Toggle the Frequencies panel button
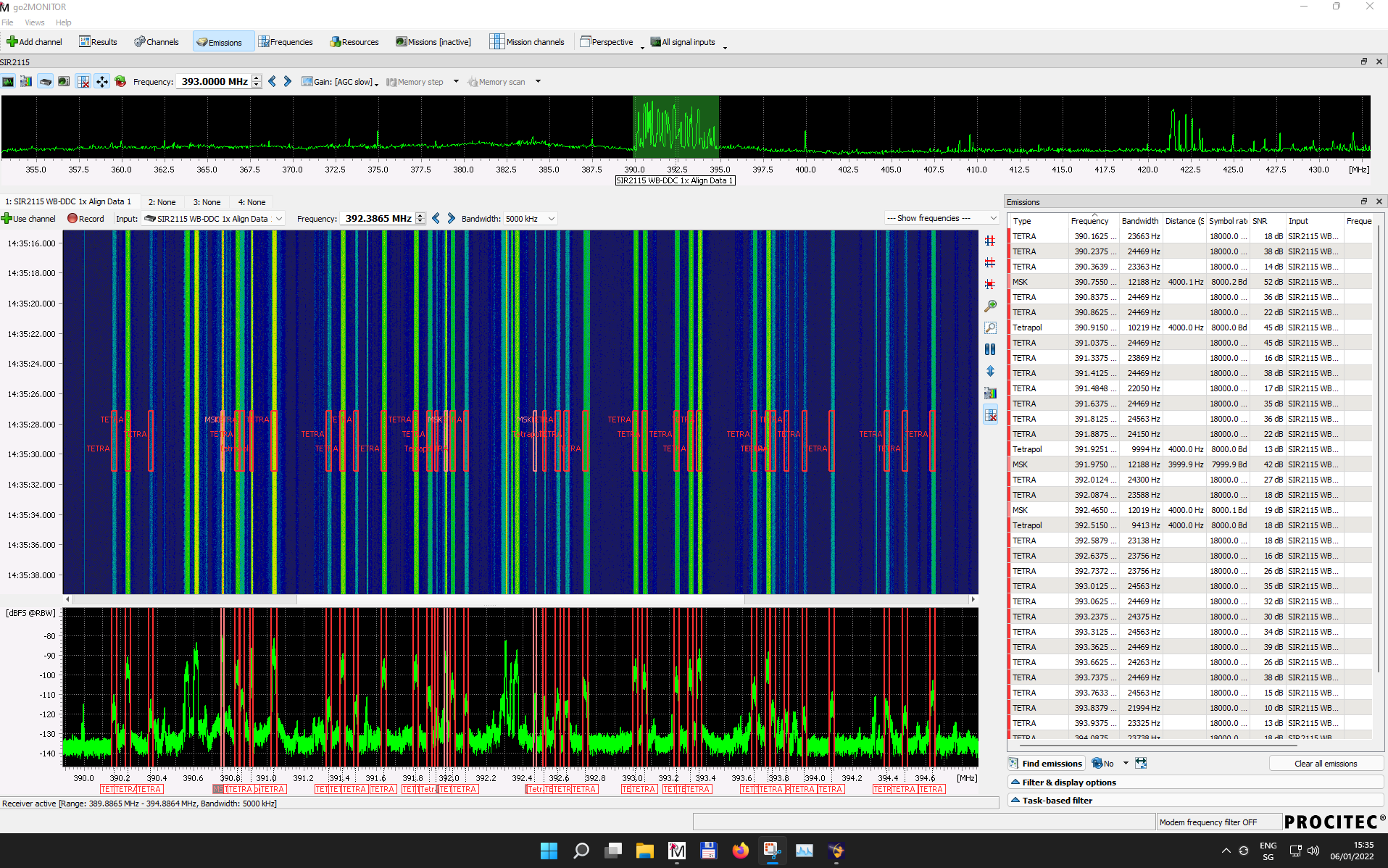This screenshot has height=868, width=1388. [x=286, y=42]
